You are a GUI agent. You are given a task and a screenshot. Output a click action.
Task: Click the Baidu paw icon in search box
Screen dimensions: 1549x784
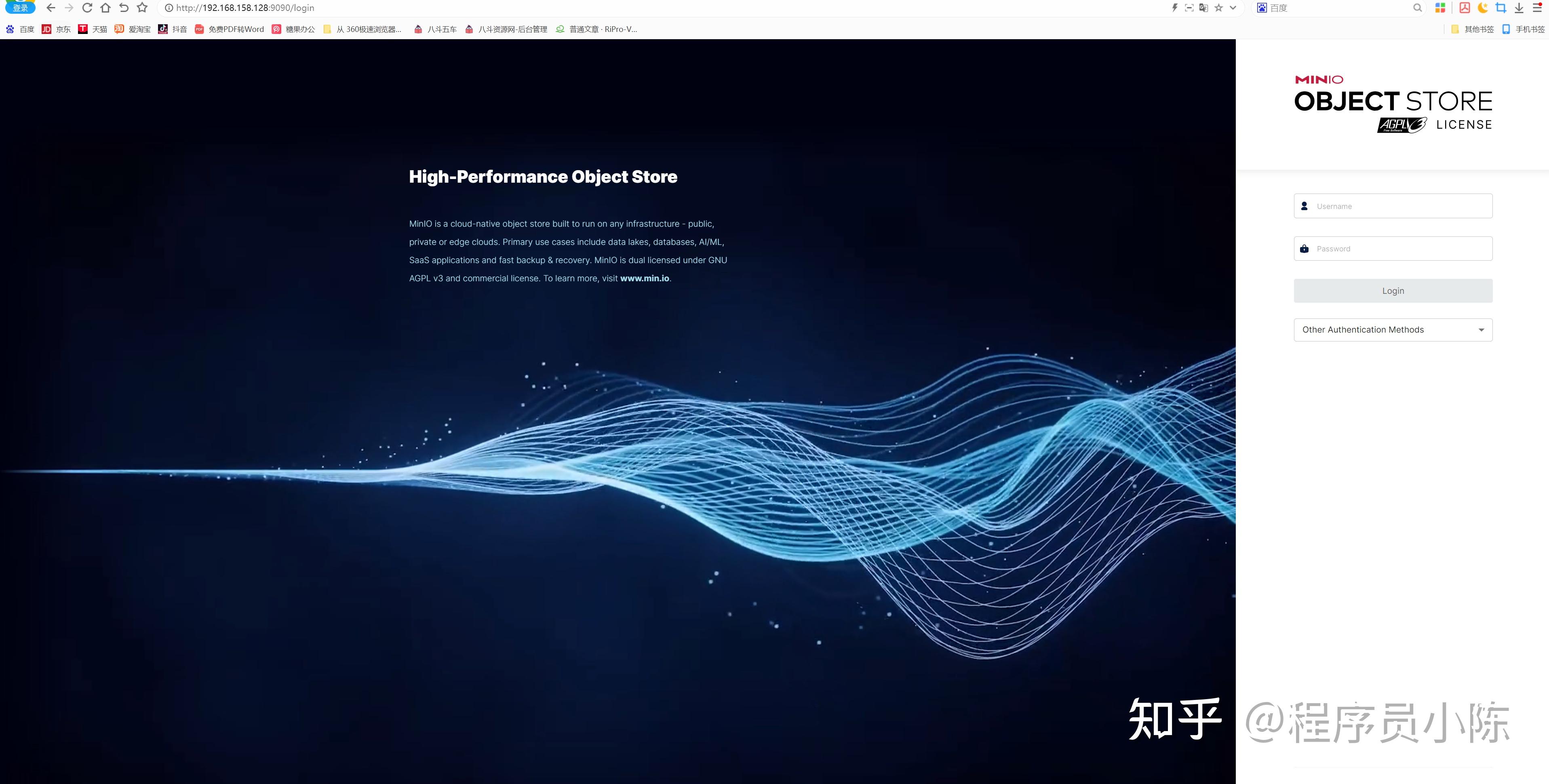click(x=1262, y=8)
